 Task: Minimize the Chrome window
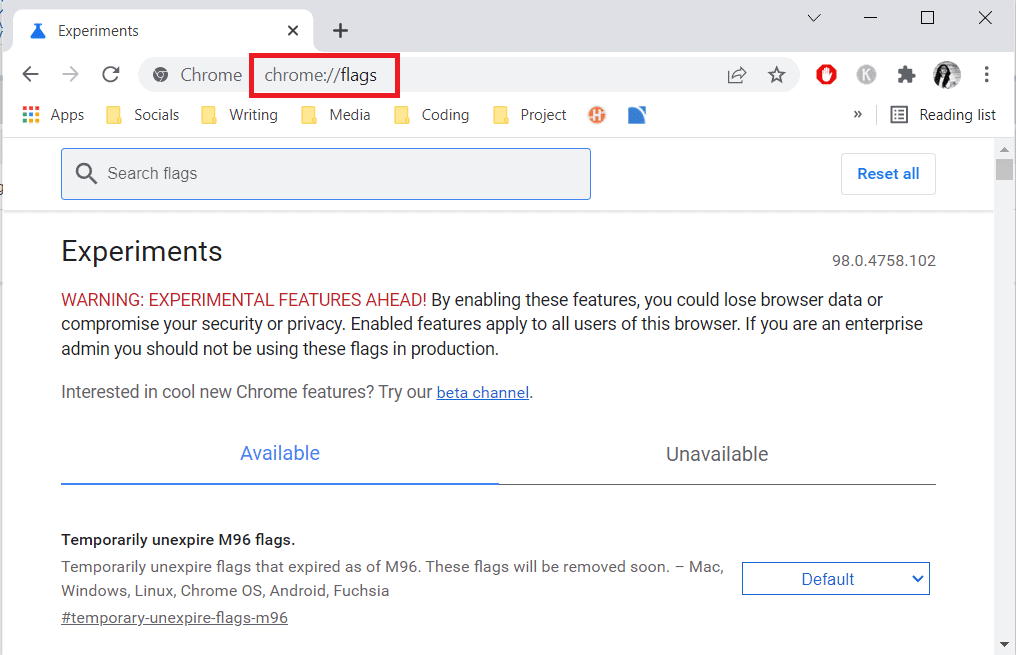tap(870, 18)
